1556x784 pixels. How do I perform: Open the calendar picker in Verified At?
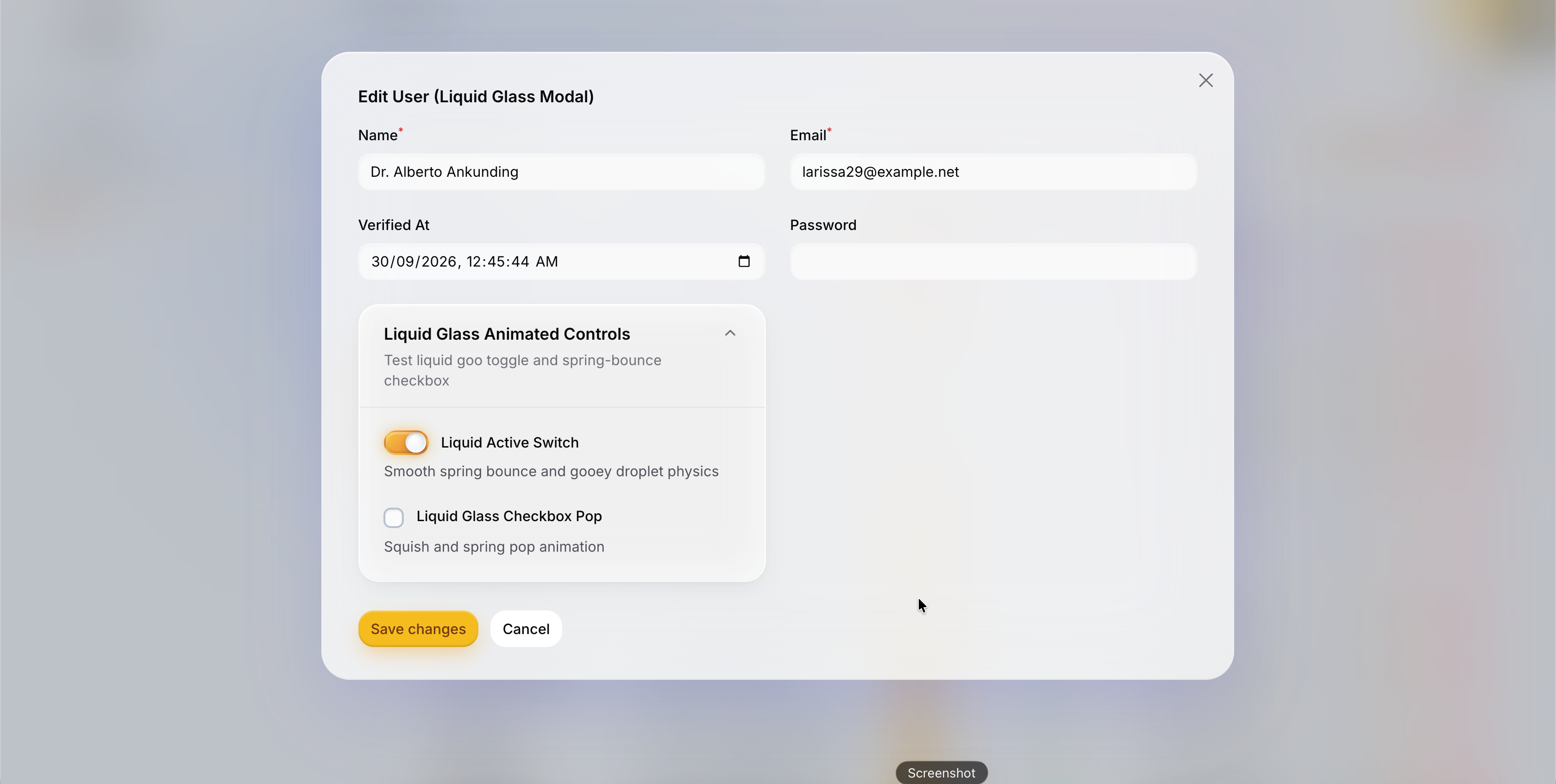(x=744, y=261)
